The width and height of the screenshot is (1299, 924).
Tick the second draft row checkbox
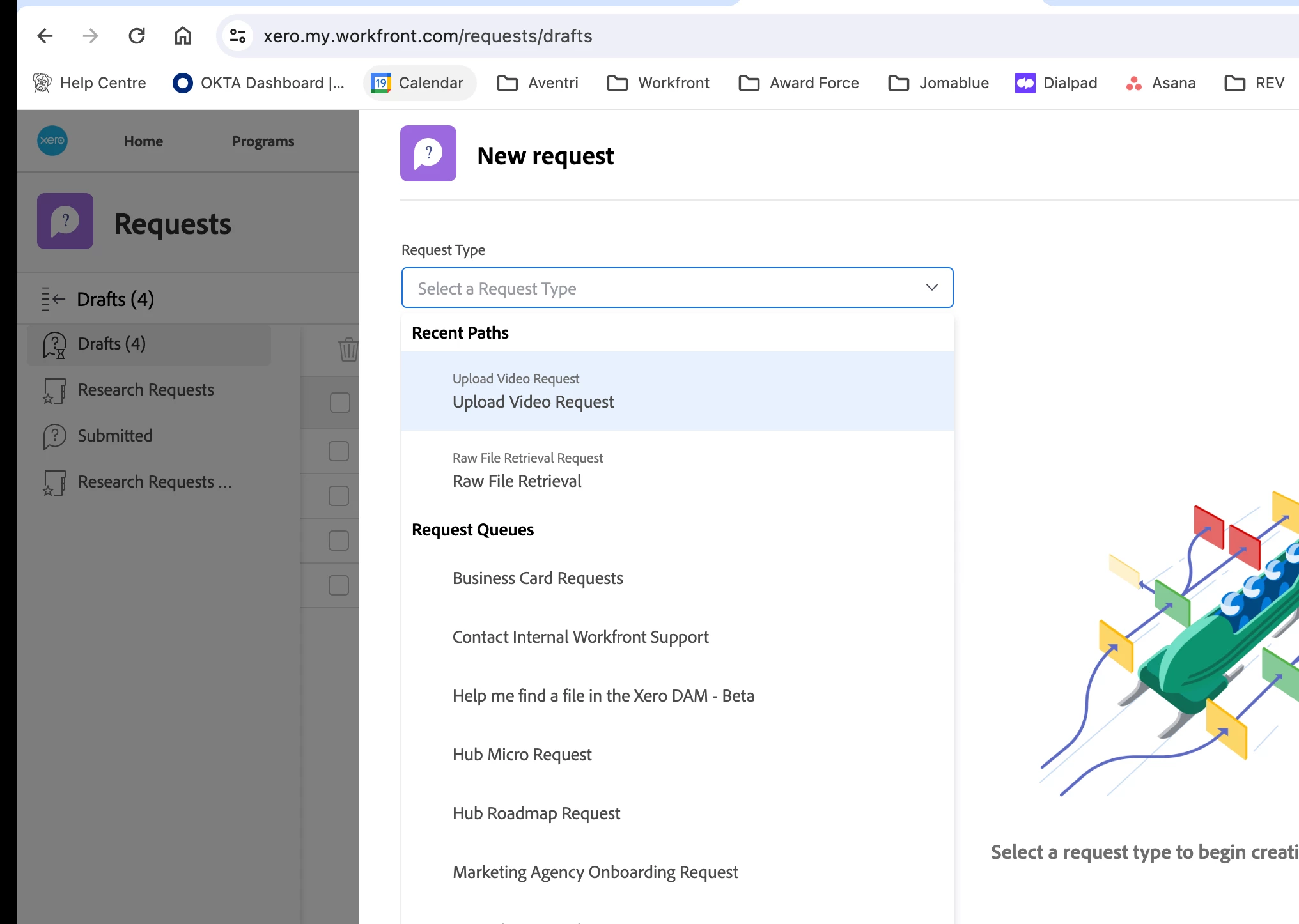[x=339, y=451]
